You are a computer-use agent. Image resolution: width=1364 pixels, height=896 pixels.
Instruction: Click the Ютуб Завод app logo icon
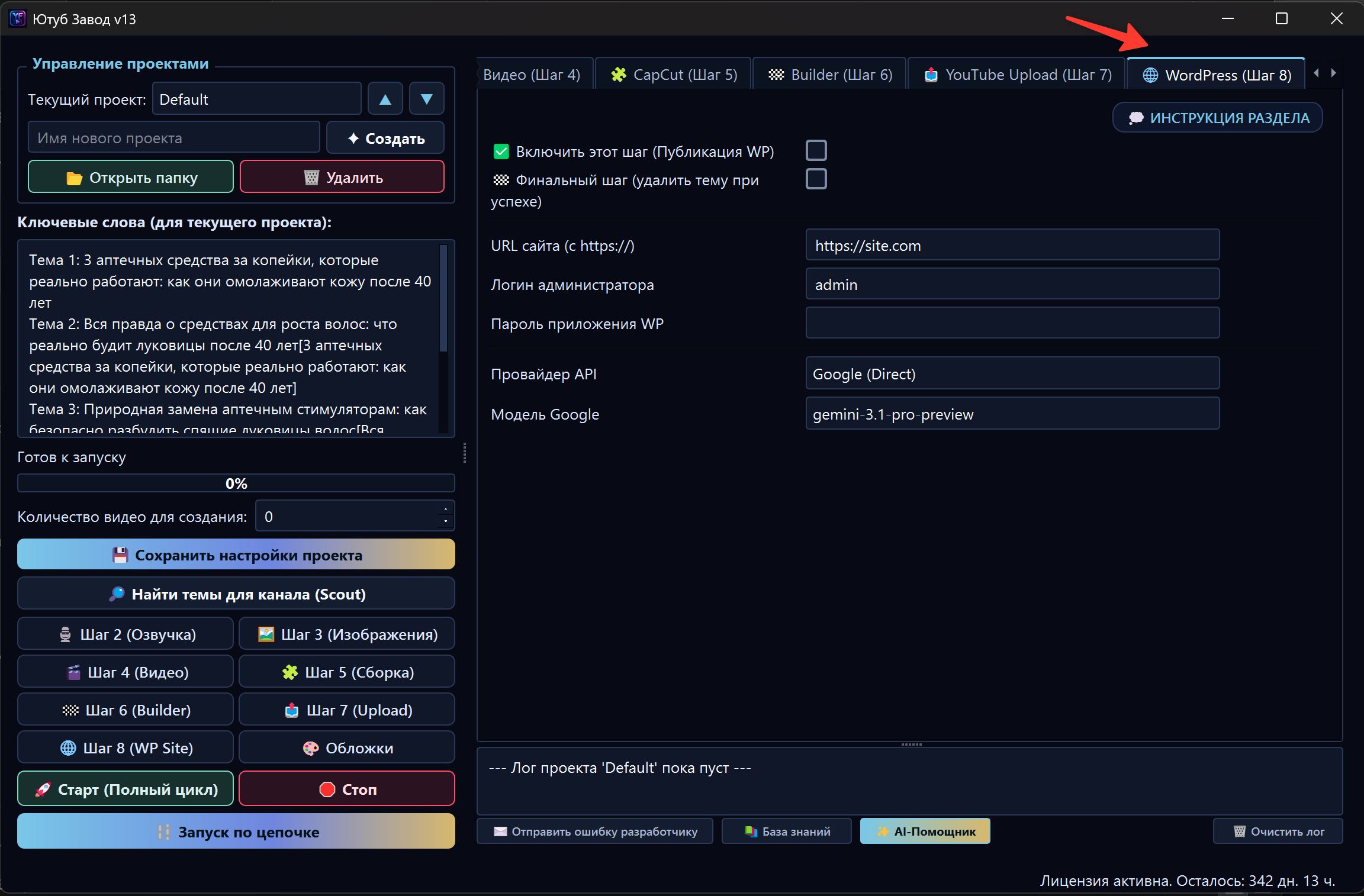18,19
